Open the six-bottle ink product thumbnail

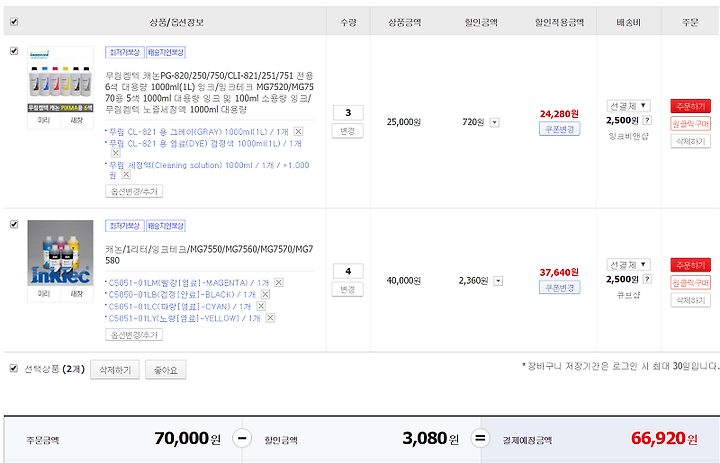[x=61, y=79]
